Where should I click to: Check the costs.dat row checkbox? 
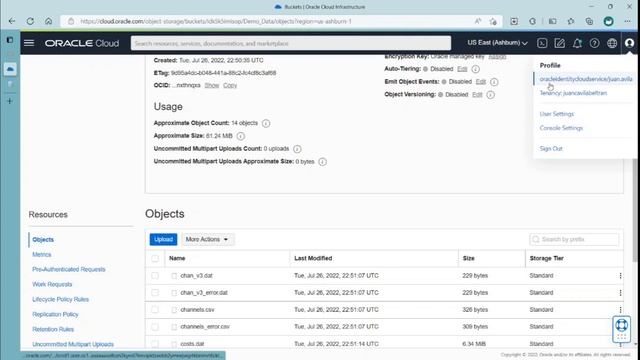pos(155,344)
